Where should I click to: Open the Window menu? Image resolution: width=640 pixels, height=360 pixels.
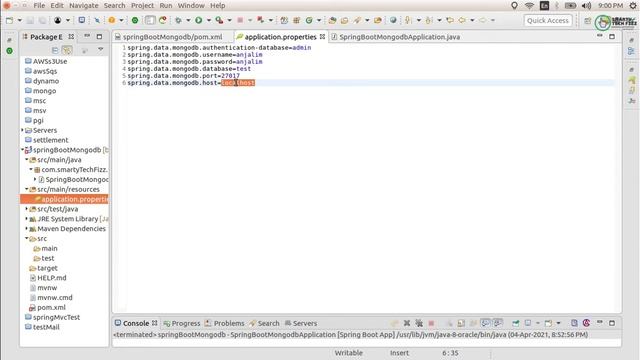click(191, 6)
